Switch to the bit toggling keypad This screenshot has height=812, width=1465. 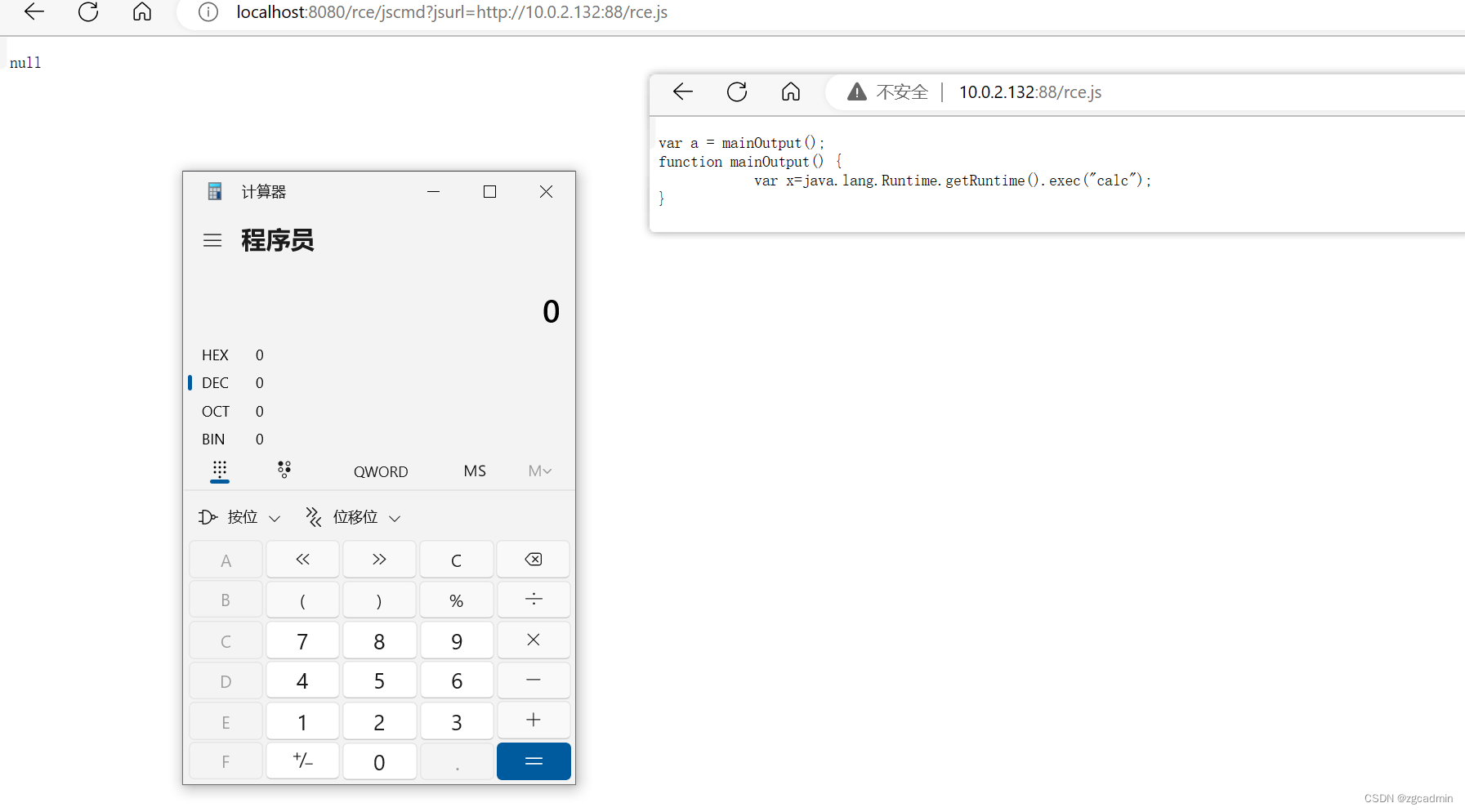pos(284,470)
